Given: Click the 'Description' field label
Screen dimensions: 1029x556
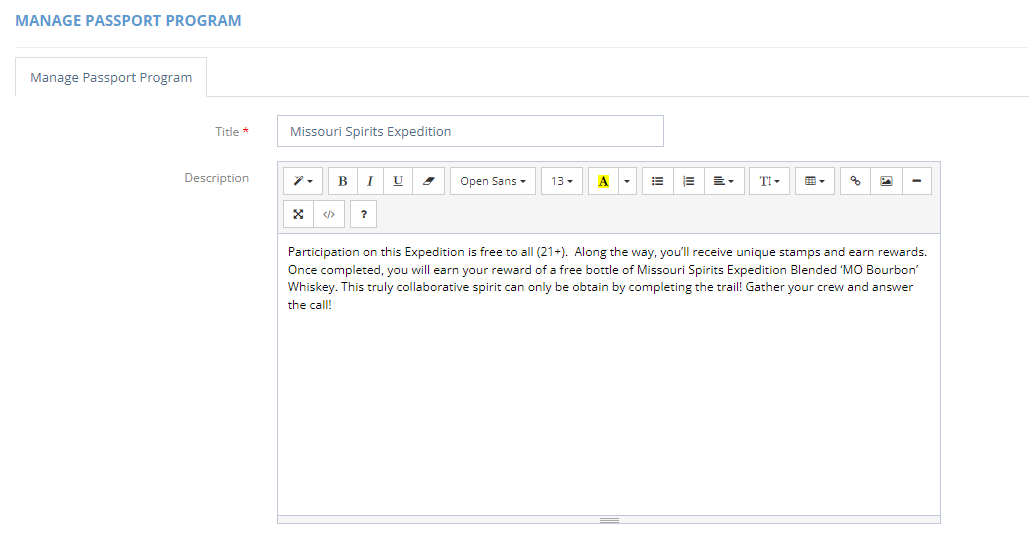Looking at the screenshot, I should pos(217,178).
